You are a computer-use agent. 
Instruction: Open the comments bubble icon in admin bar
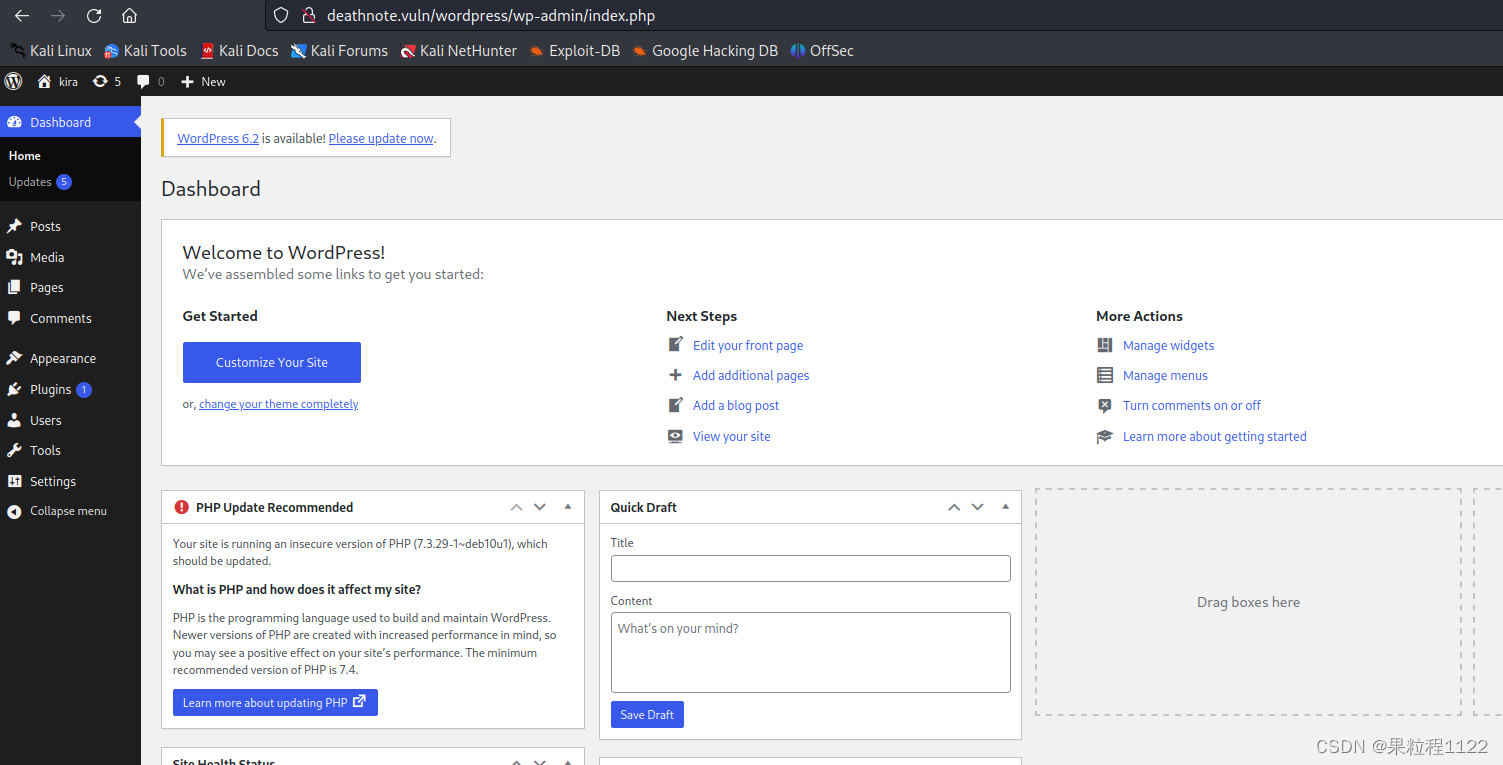(144, 81)
